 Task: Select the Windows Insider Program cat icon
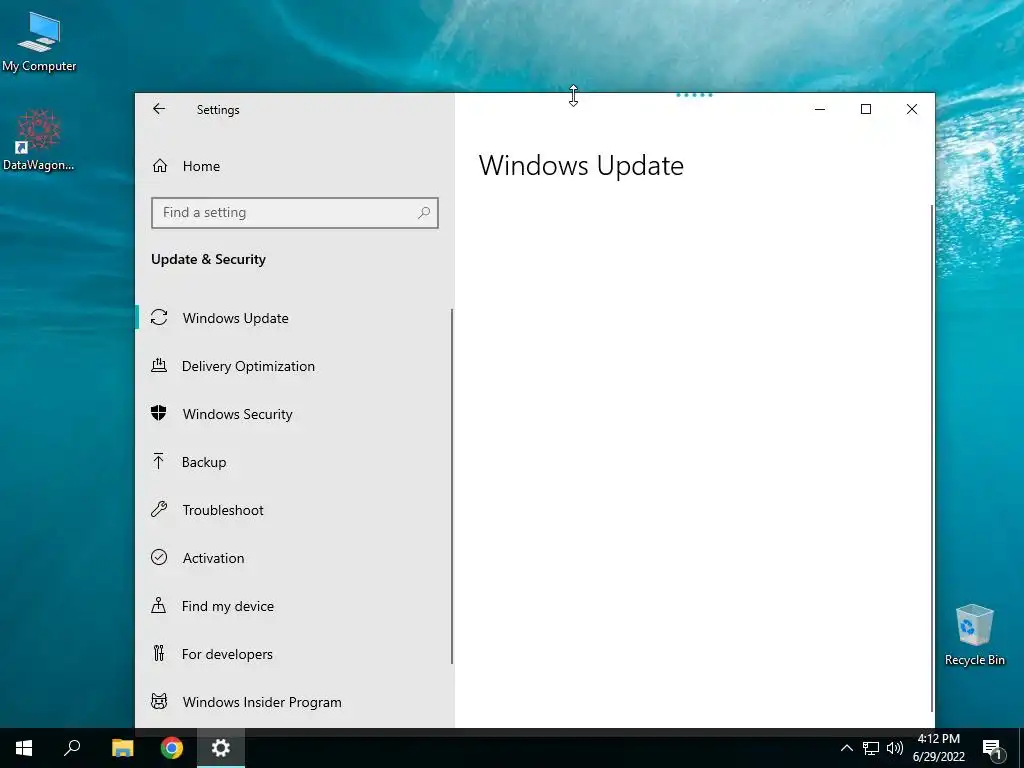pyautogui.click(x=159, y=701)
